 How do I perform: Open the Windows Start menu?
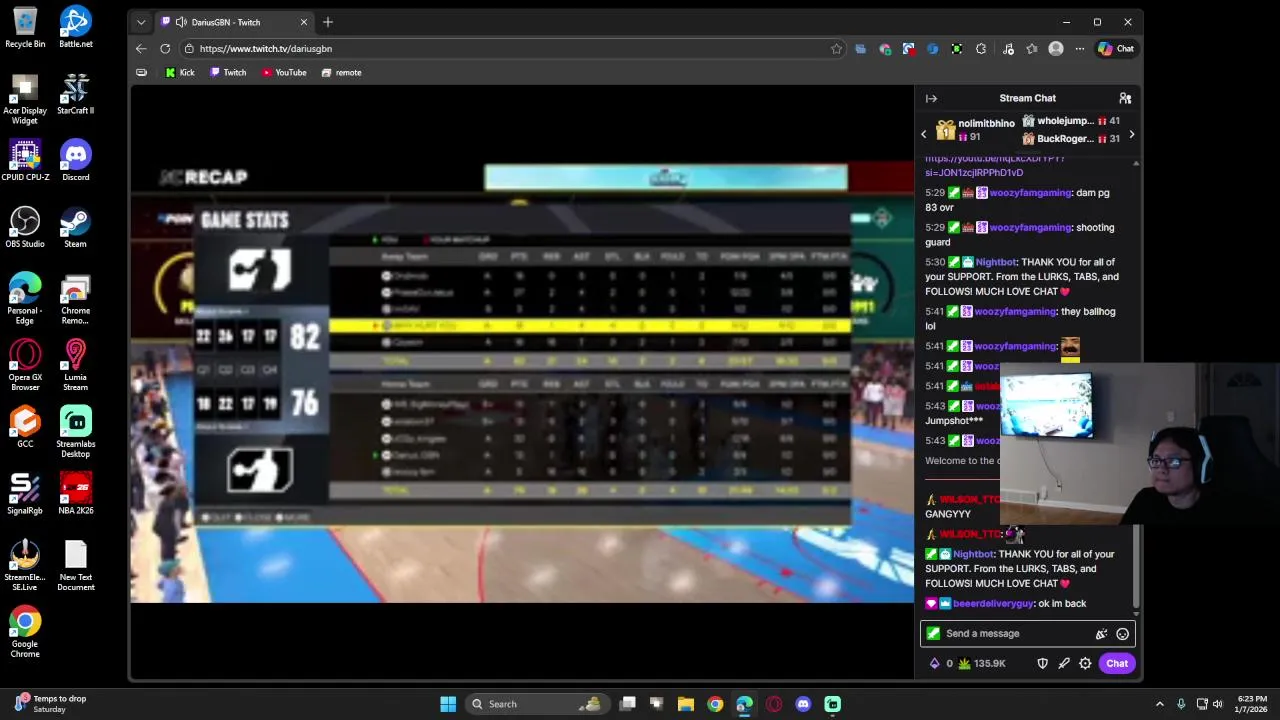pyautogui.click(x=448, y=704)
